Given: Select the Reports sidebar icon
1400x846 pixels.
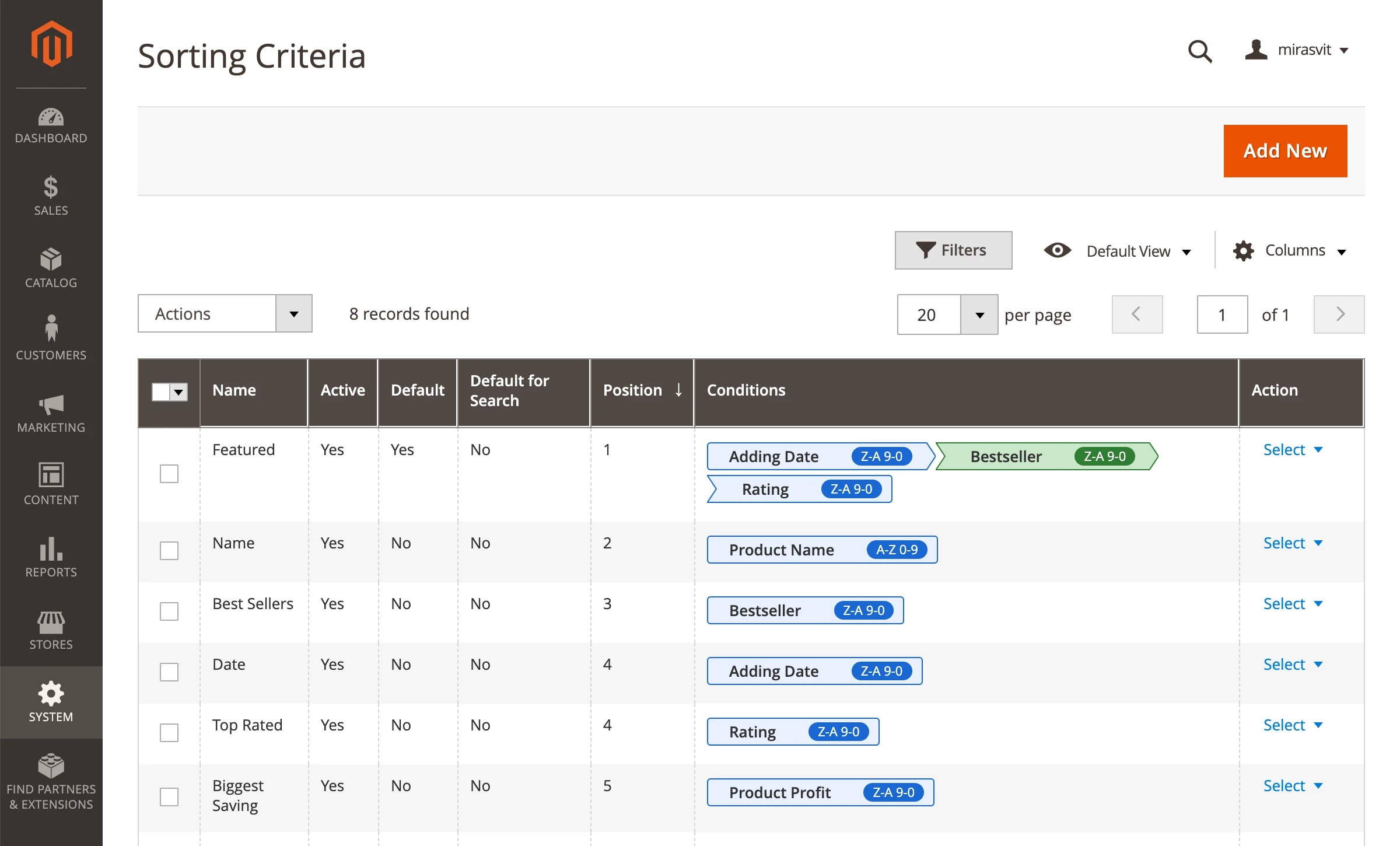Looking at the screenshot, I should [51, 556].
